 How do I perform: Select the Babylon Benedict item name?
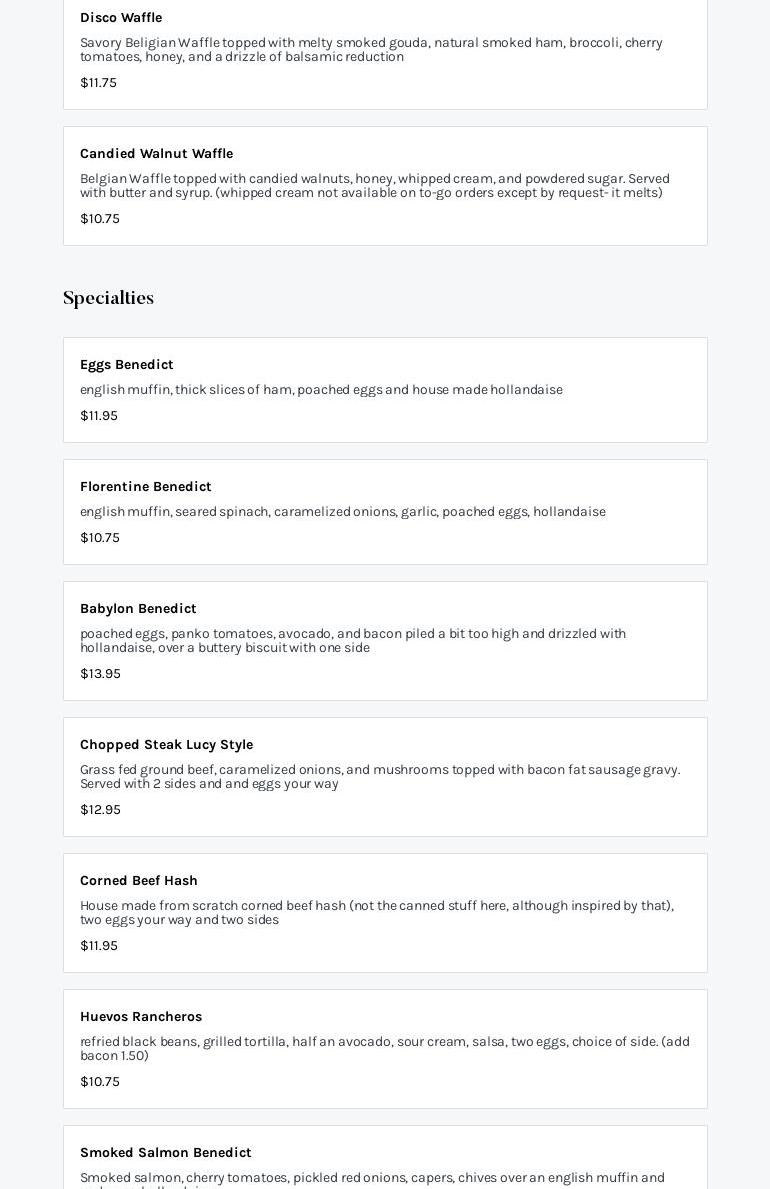click(x=138, y=609)
